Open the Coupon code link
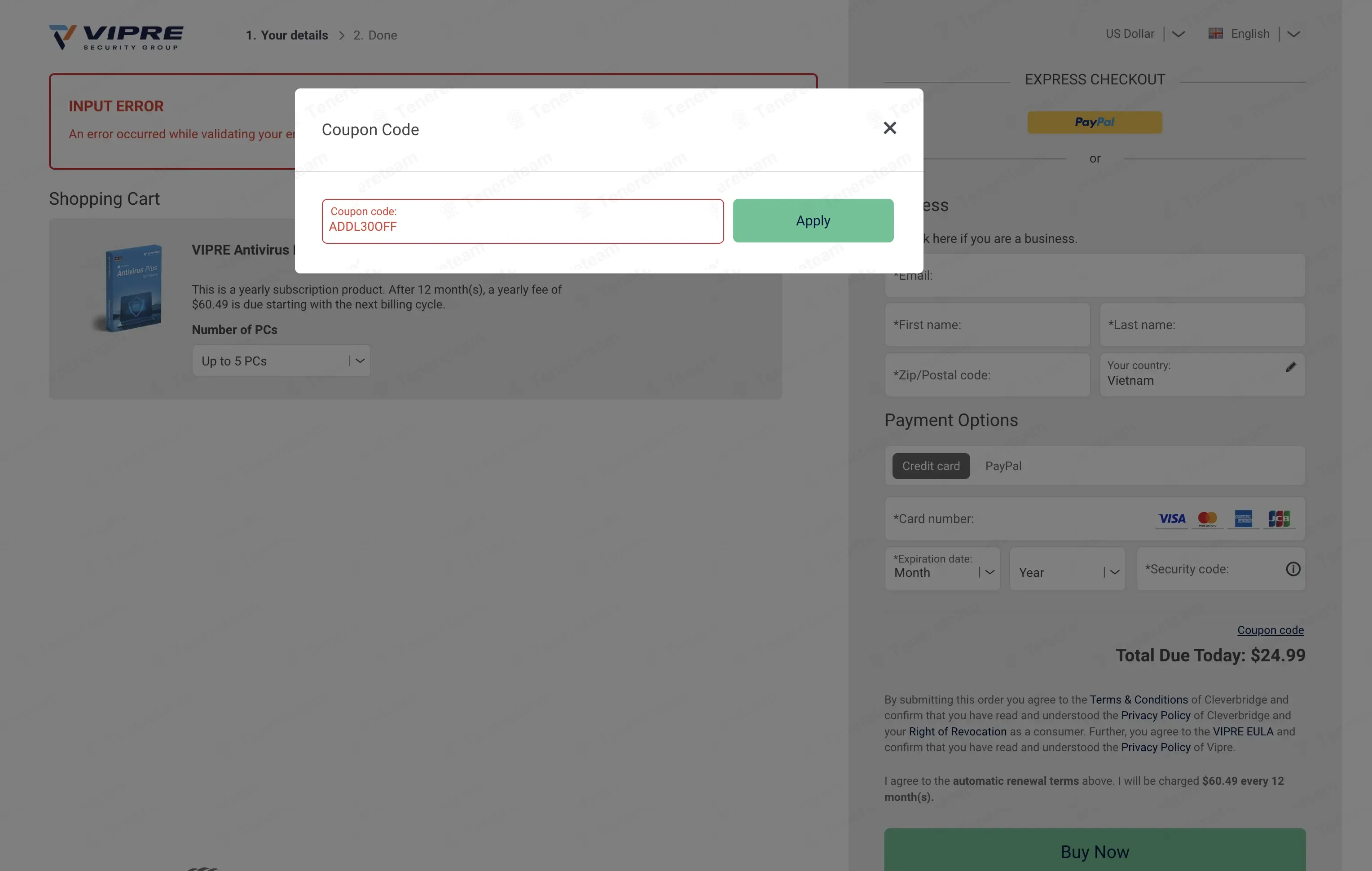The width and height of the screenshot is (1372, 871). 1270,630
